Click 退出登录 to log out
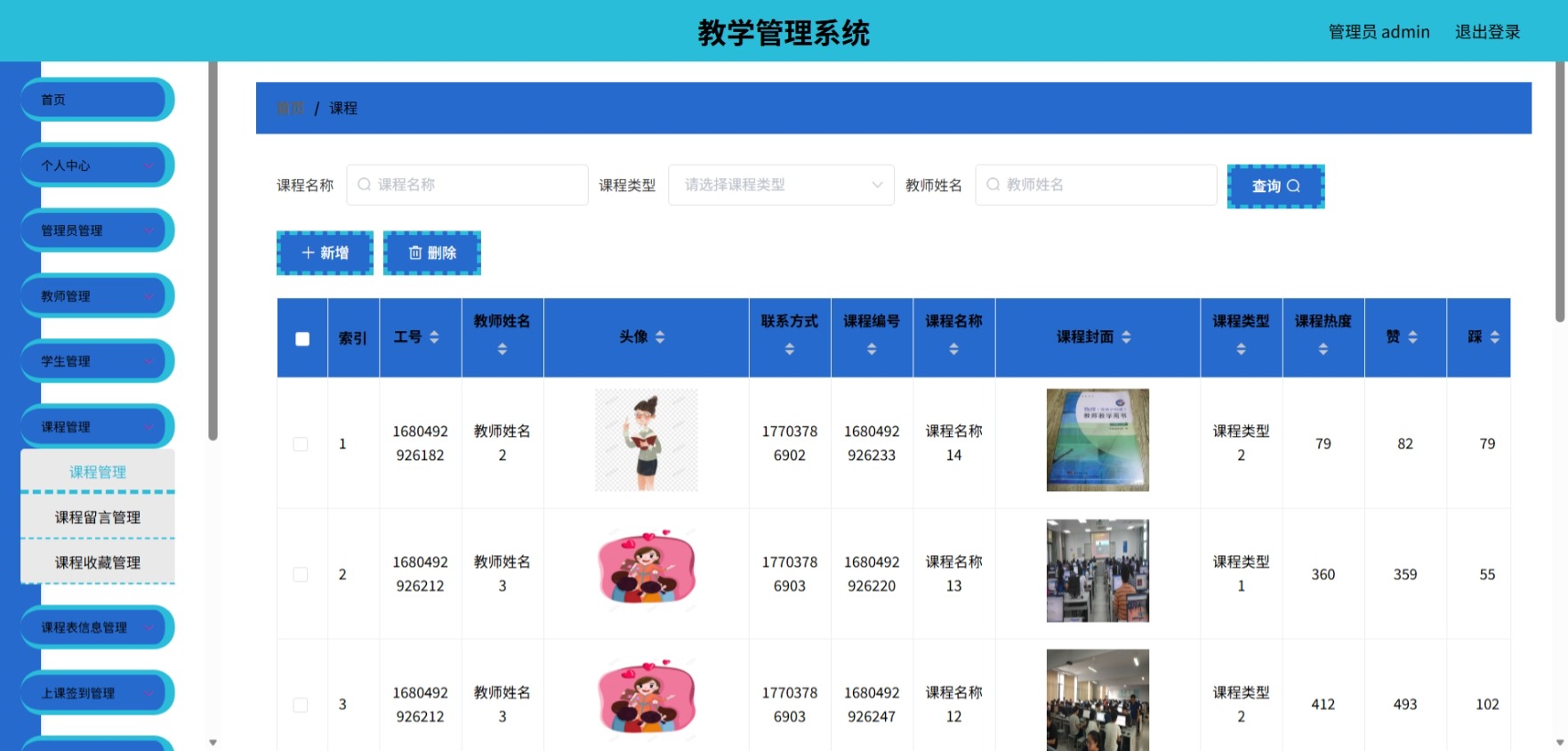1568x751 pixels. click(1487, 32)
